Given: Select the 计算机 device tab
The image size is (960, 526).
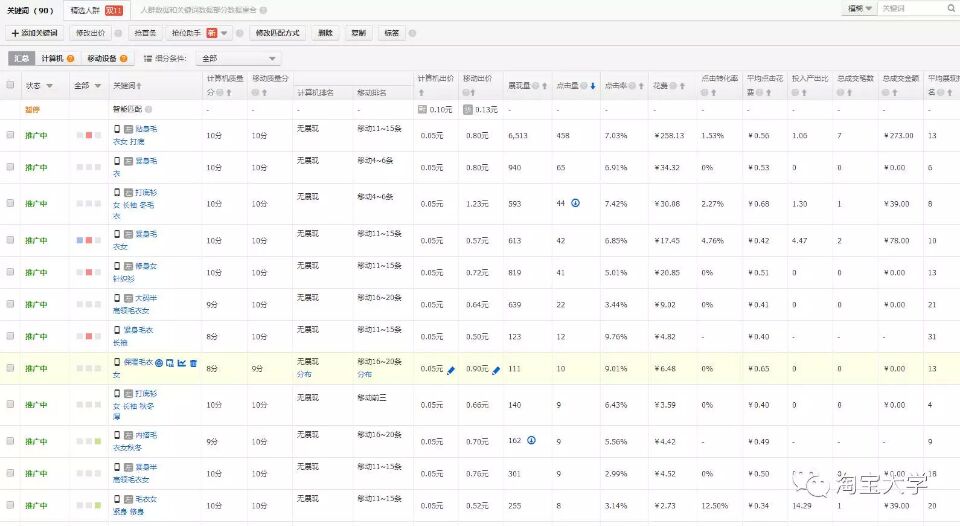Looking at the screenshot, I should click(x=57, y=59).
